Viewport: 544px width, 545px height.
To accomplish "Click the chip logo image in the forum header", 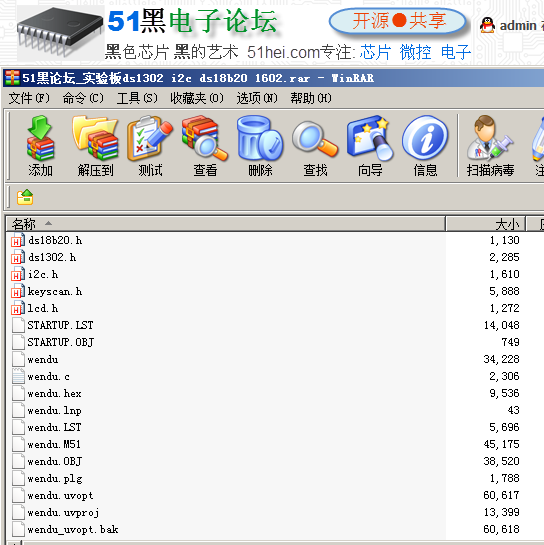I will tap(60, 32).
